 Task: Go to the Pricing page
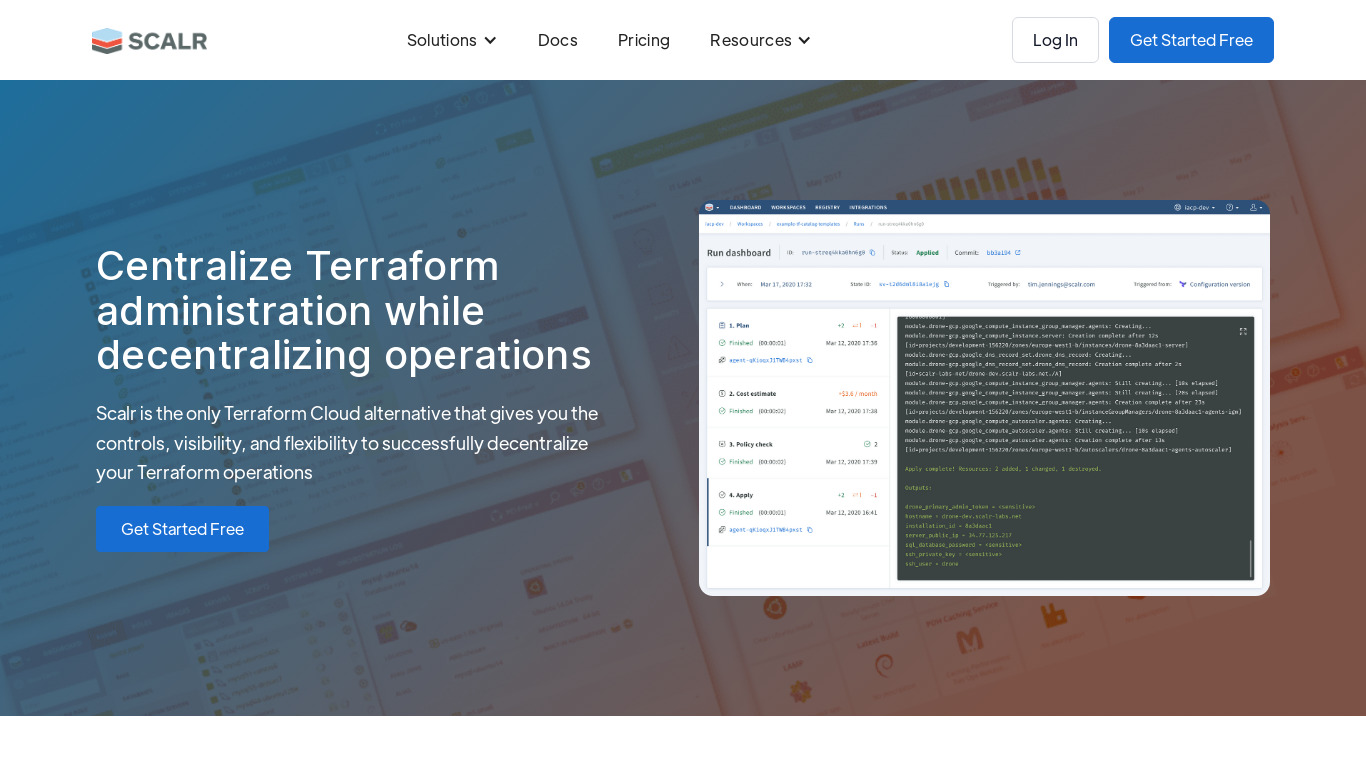pos(644,40)
